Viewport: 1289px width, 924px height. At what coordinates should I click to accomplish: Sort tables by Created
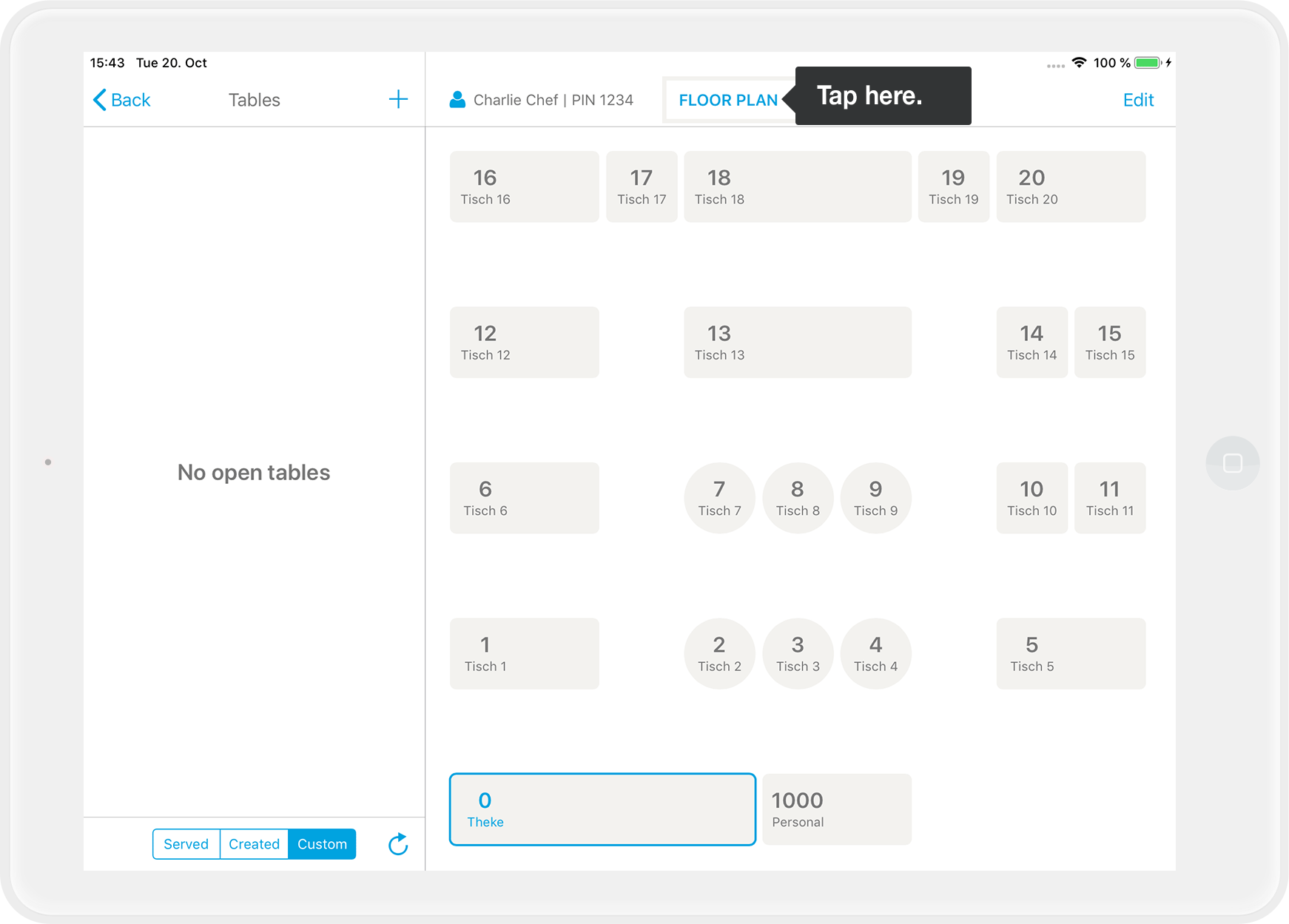click(254, 844)
